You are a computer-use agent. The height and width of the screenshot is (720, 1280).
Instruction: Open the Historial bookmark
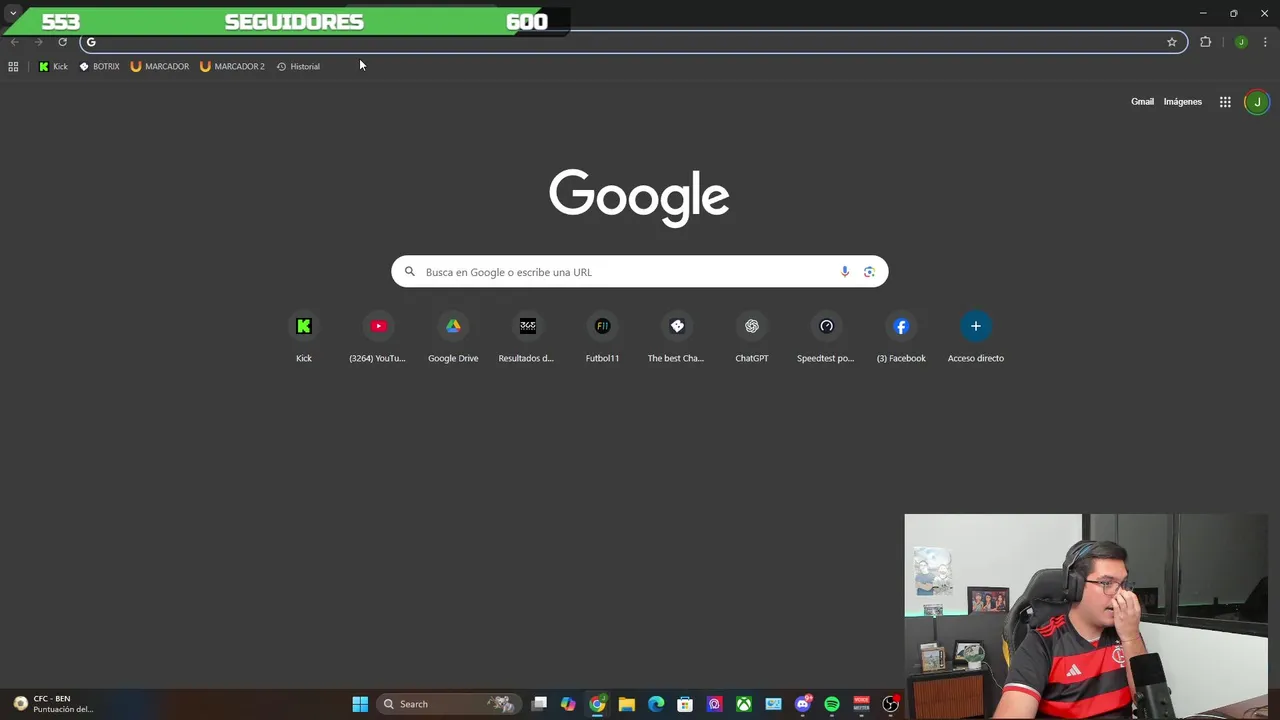click(x=298, y=67)
